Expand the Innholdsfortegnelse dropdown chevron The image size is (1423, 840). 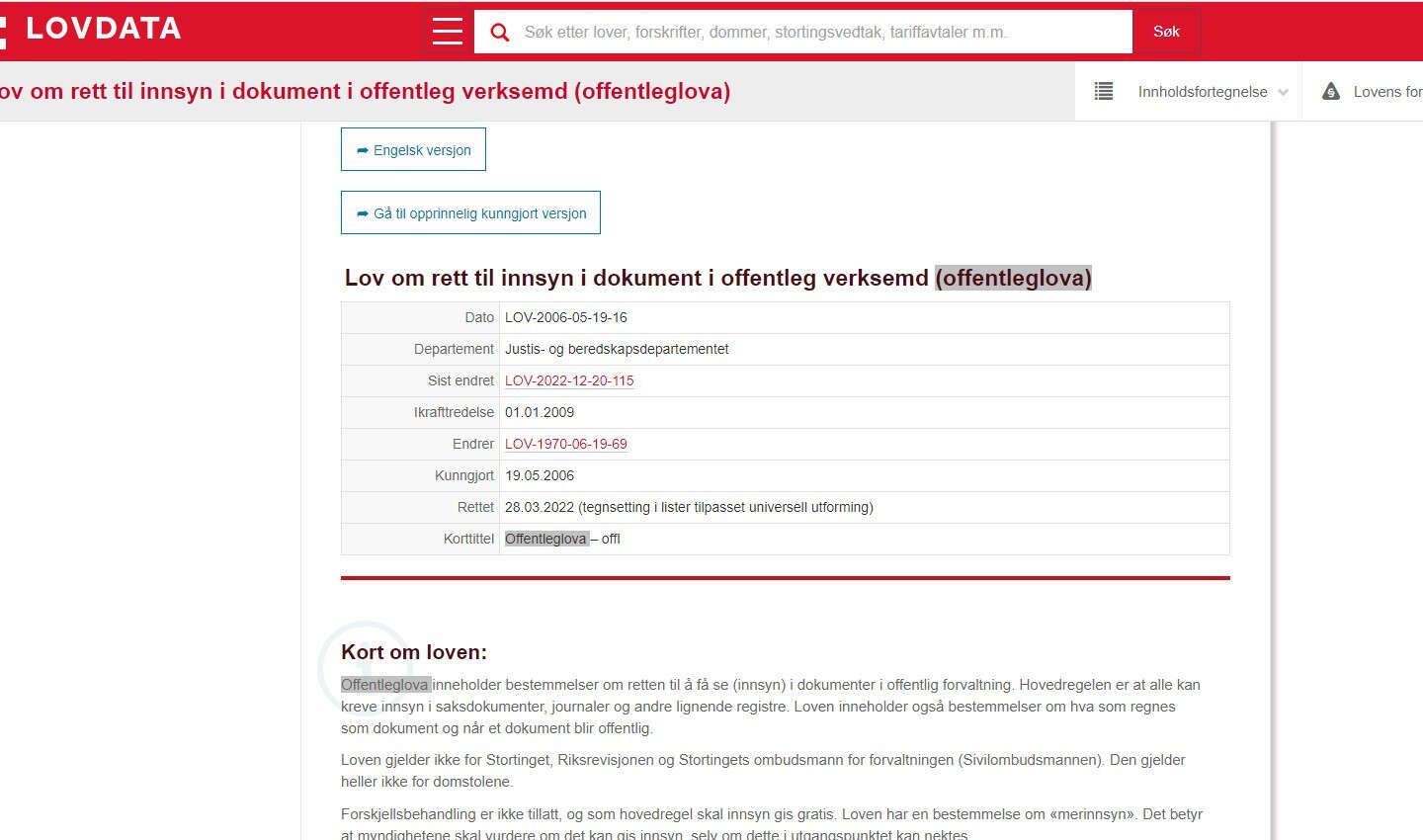coord(1283,93)
